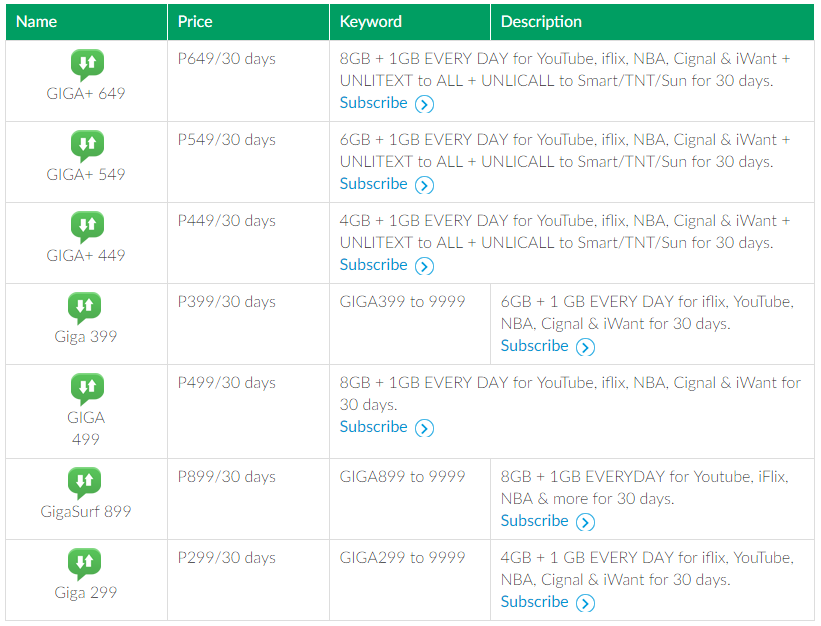821x626 pixels.
Task: Open the Subscribe link for GigaSurf 899
Action: (x=534, y=521)
